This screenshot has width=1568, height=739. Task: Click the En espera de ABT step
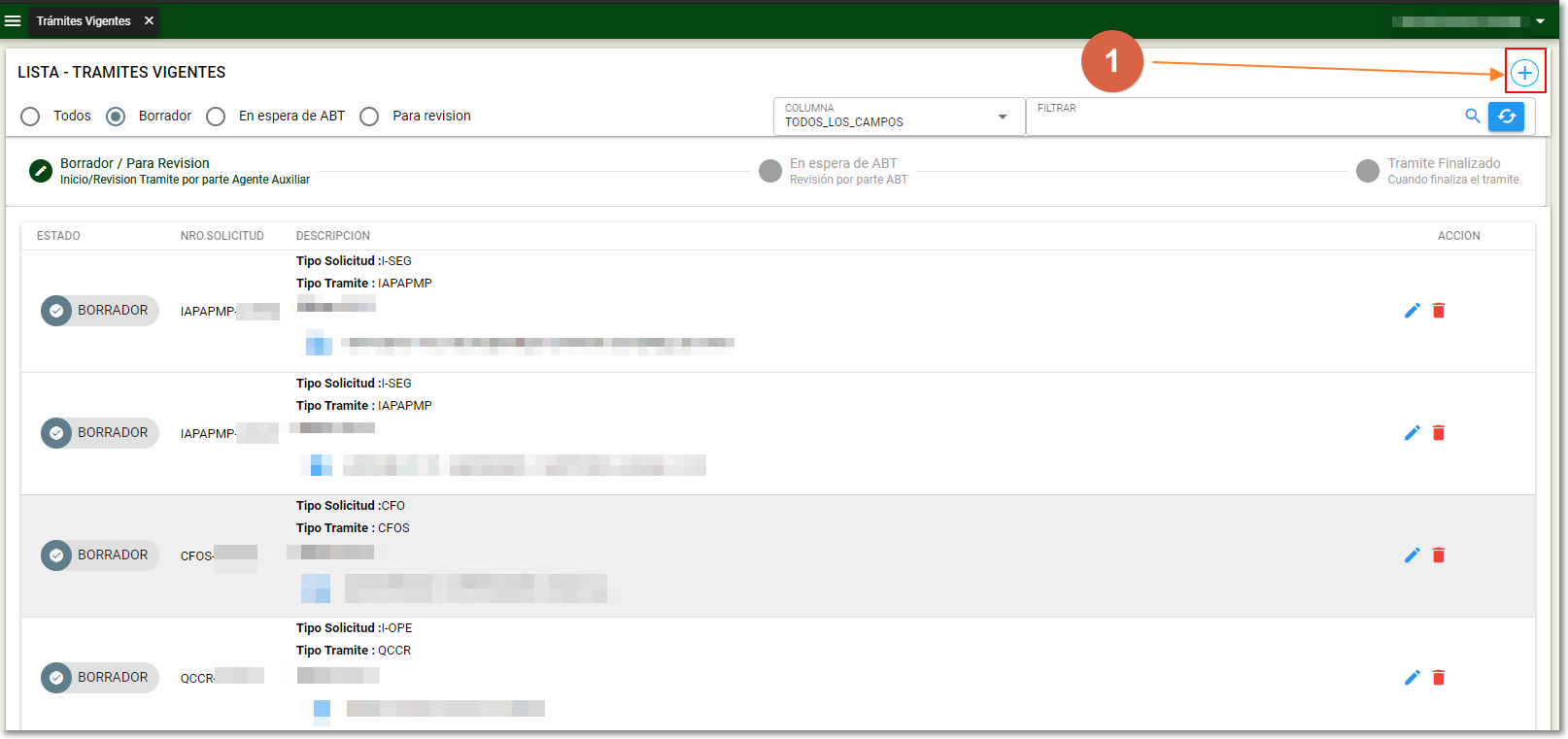(842, 171)
